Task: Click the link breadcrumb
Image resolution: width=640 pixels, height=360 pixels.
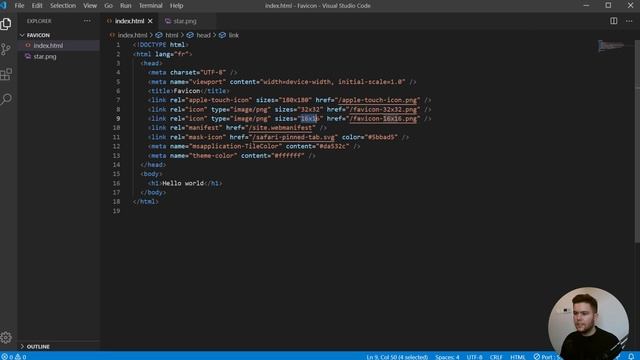Action: (x=233, y=36)
